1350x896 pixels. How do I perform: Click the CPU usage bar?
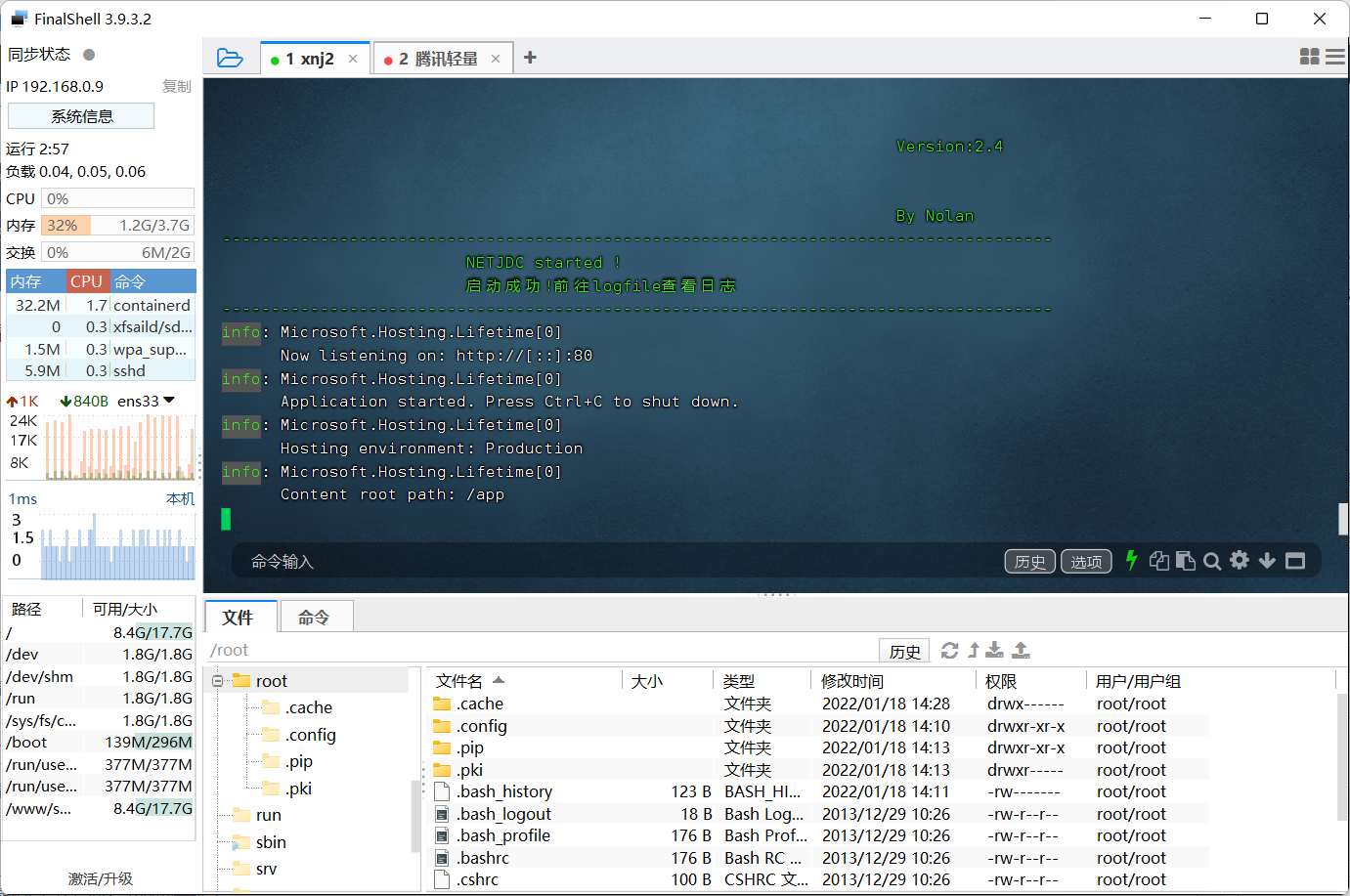[117, 198]
